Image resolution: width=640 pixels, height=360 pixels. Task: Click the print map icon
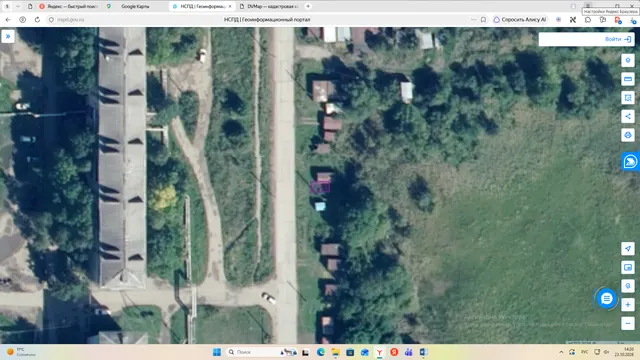(x=628, y=135)
